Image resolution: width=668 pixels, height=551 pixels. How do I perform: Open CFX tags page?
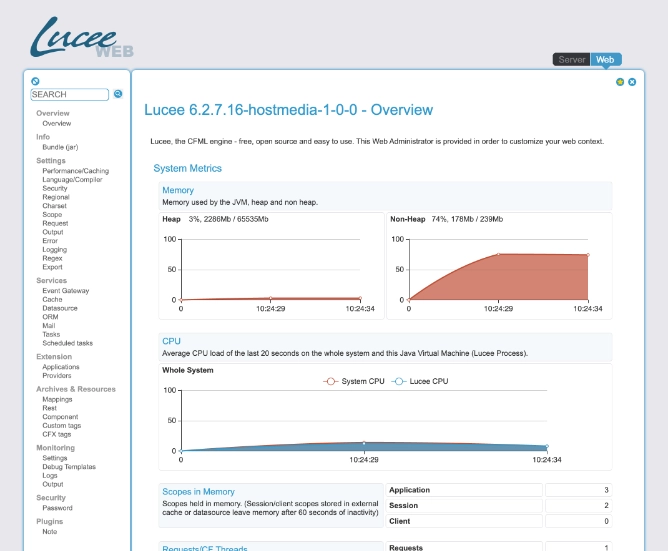tap(57, 434)
